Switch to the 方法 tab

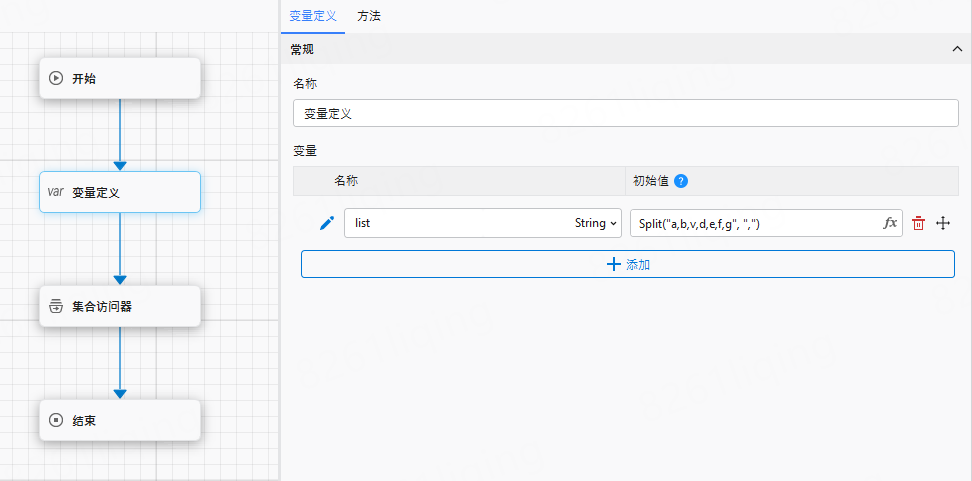(369, 16)
